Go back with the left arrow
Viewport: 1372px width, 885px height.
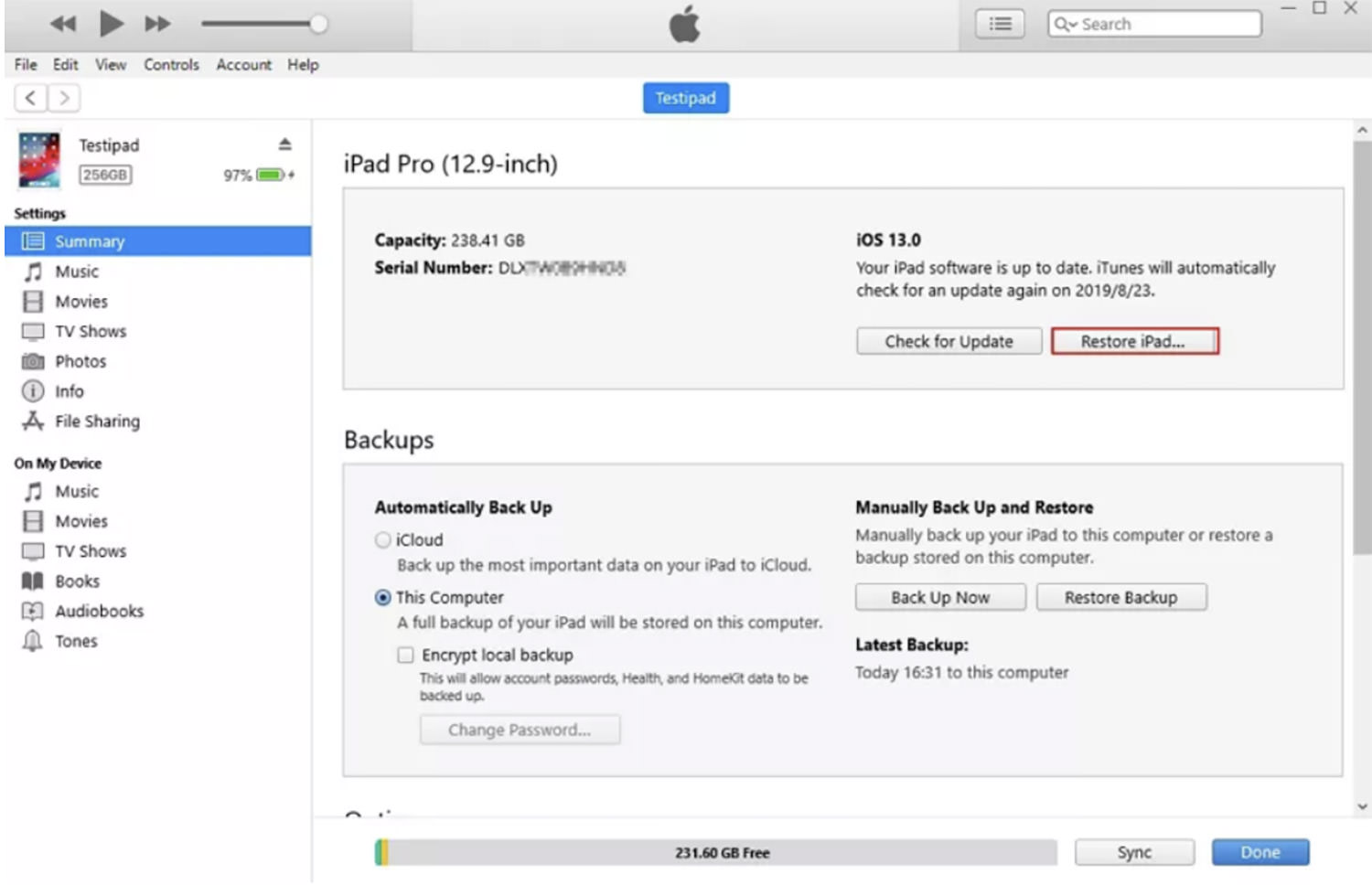pyautogui.click(x=30, y=98)
